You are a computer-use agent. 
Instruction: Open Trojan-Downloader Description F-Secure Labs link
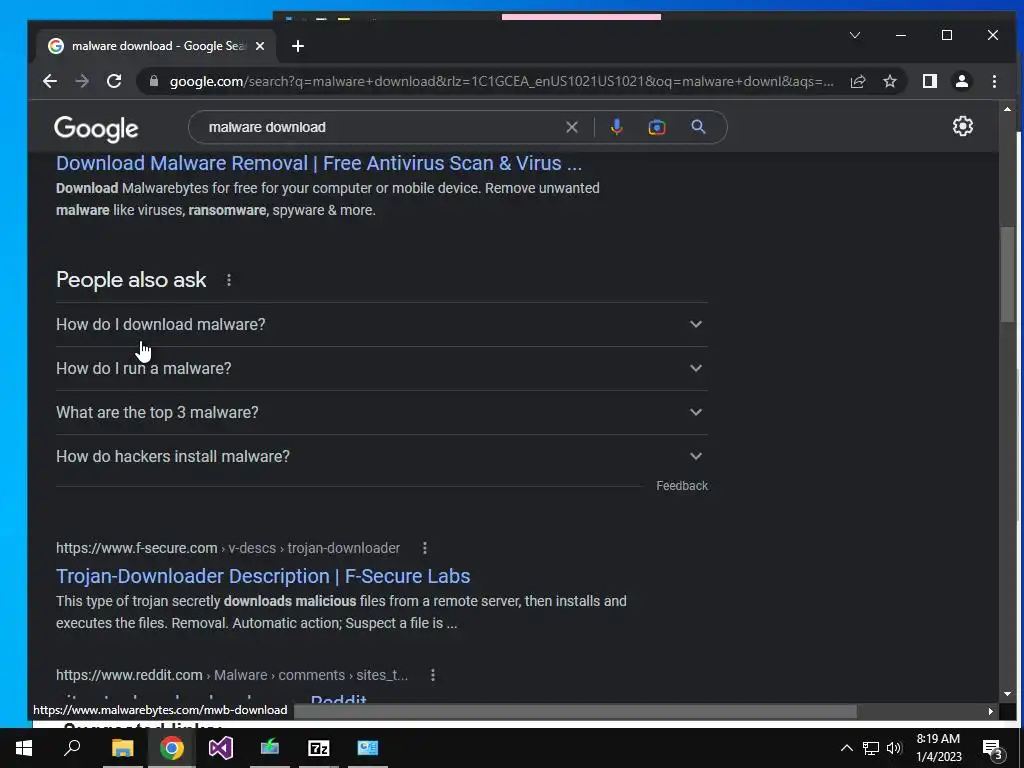coord(263,576)
